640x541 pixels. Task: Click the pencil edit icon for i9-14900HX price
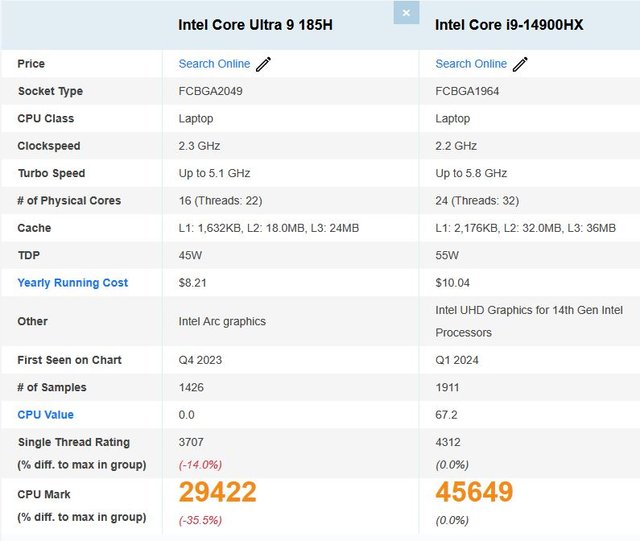point(520,64)
